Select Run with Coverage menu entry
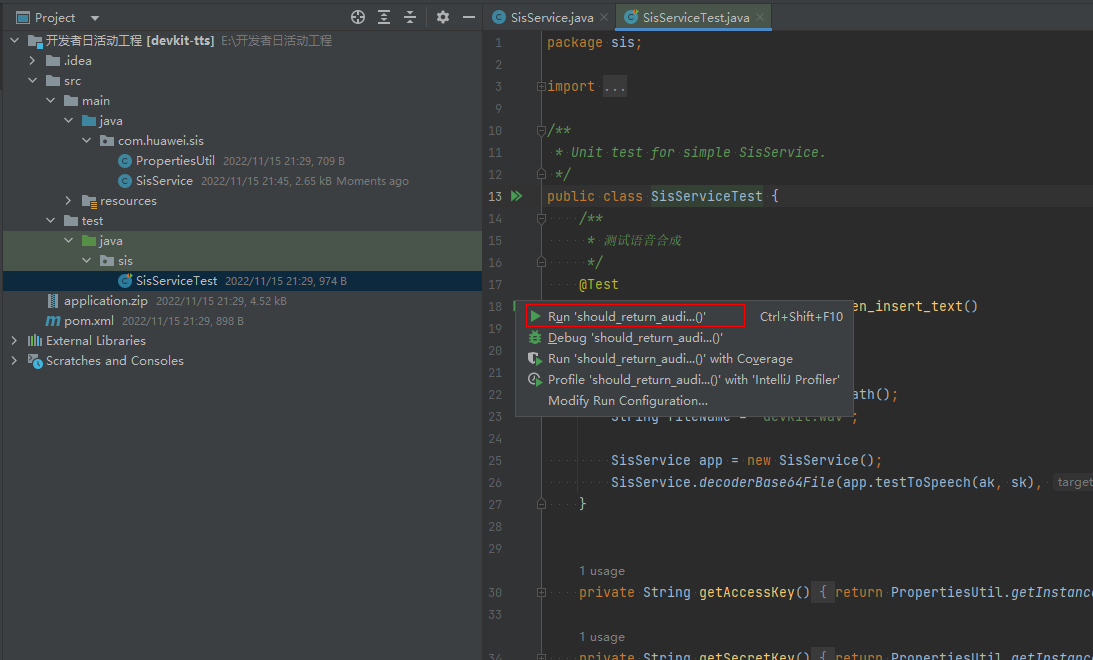The width and height of the screenshot is (1093, 660). click(x=669, y=359)
